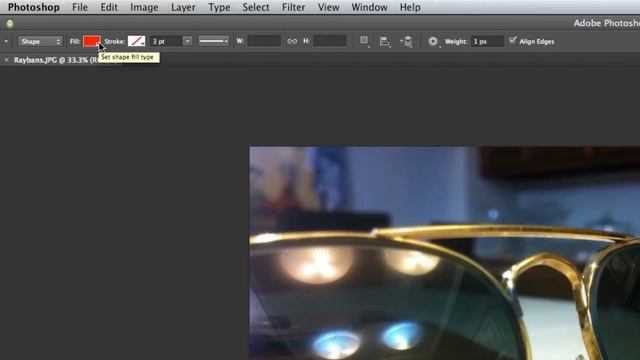Toggle the Align Edges checkbox
The width and height of the screenshot is (640, 360).
[512, 40]
